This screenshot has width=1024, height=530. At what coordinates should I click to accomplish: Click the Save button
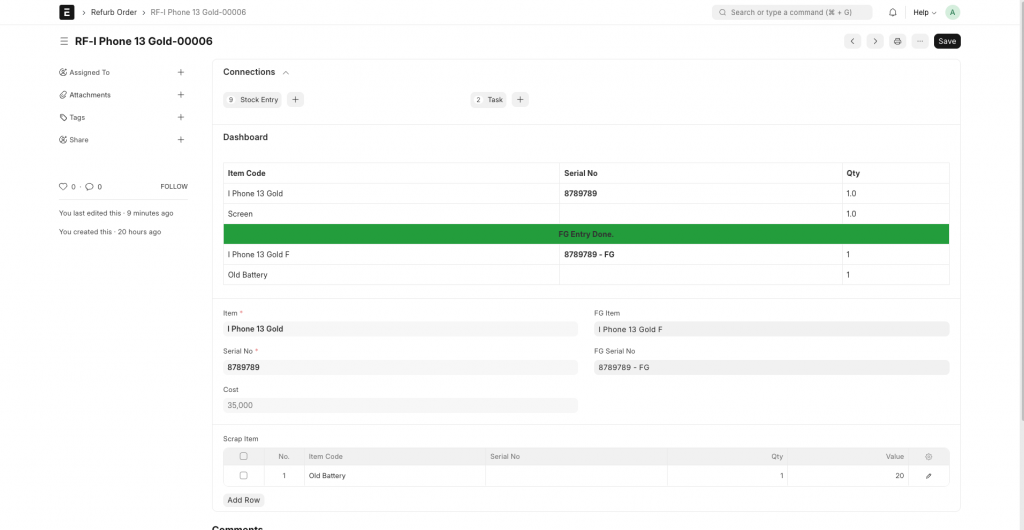(947, 41)
